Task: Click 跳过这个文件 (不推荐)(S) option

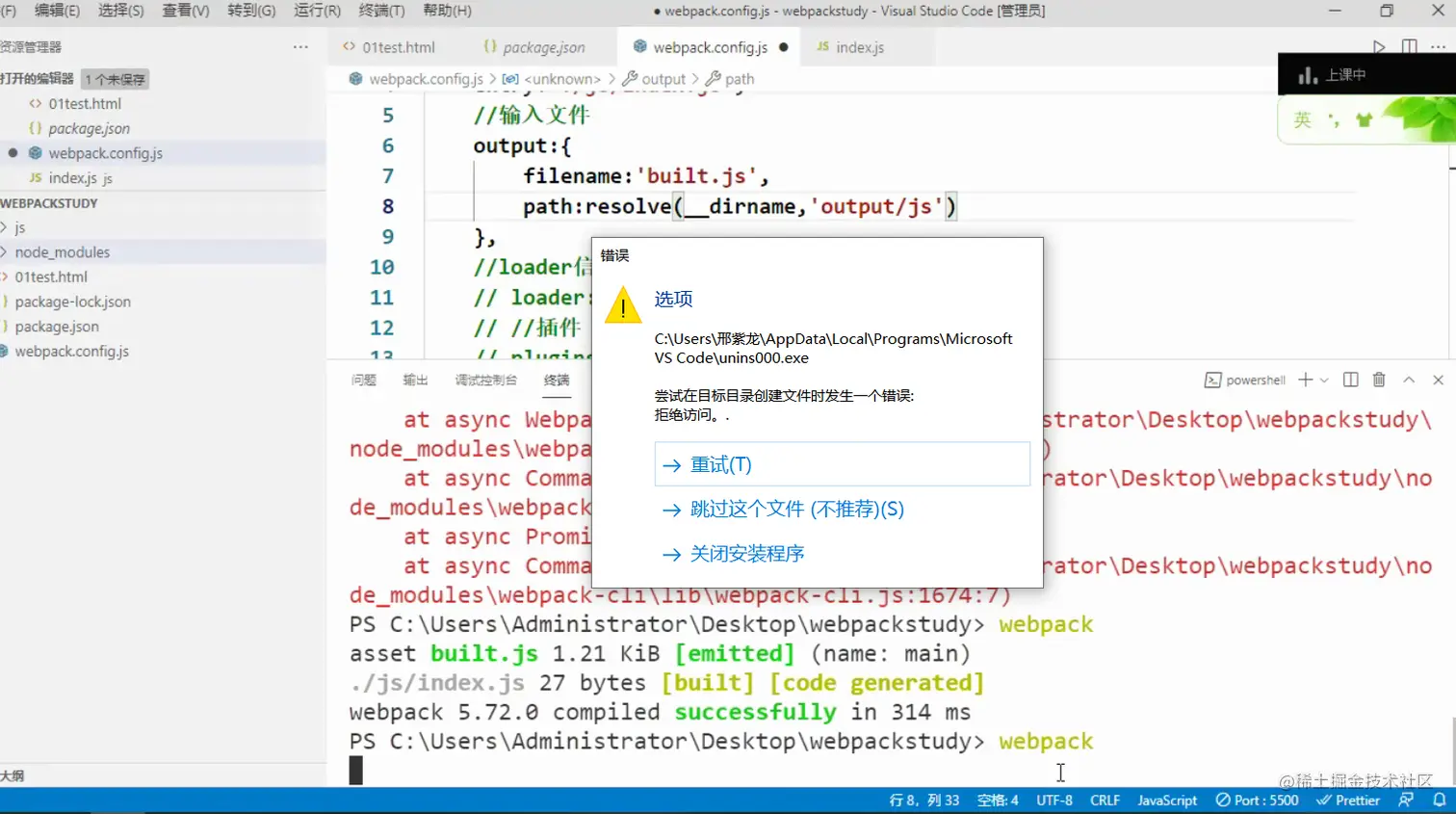Action: pyautogui.click(x=797, y=510)
